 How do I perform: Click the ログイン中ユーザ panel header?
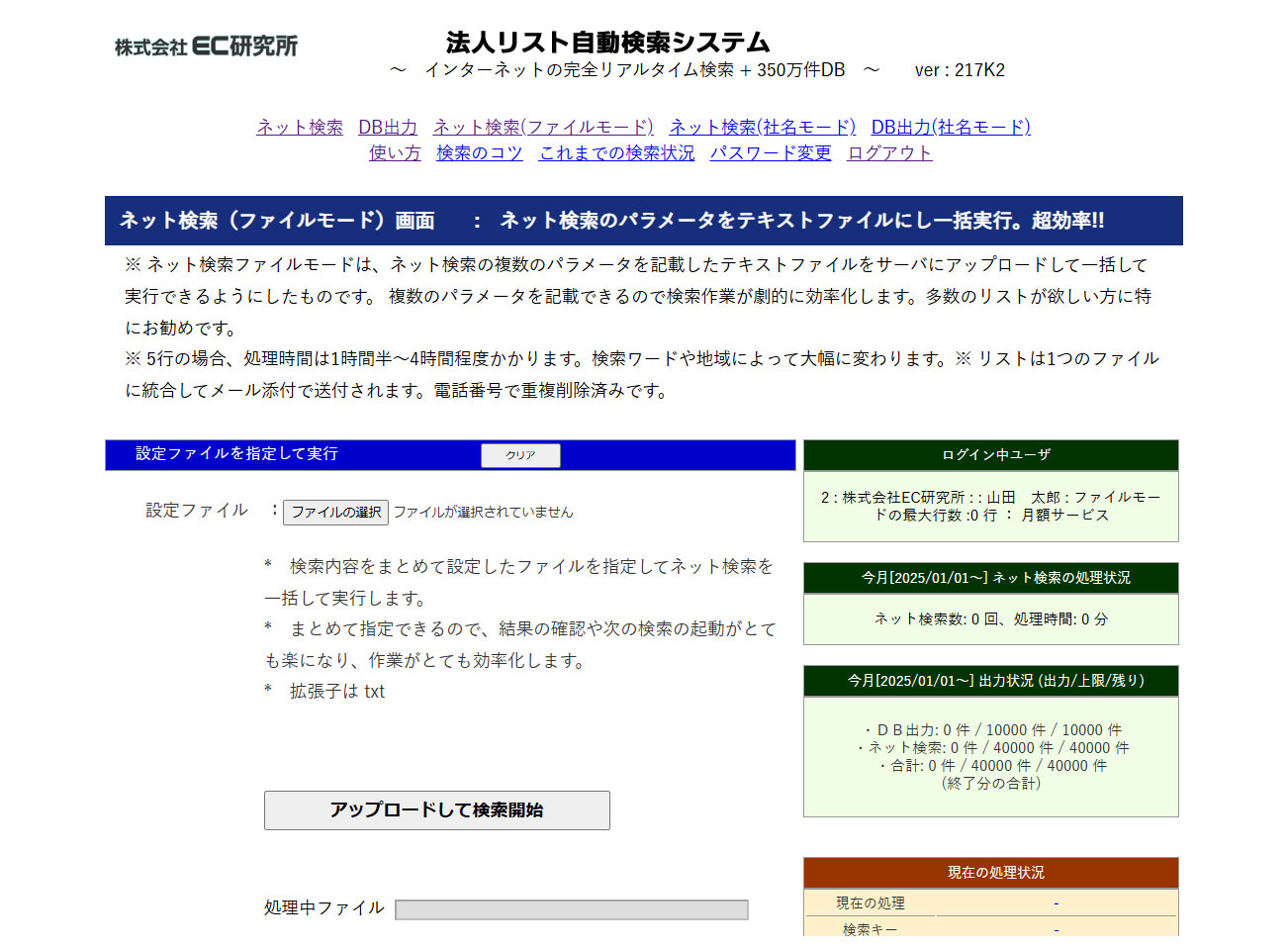(x=991, y=455)
